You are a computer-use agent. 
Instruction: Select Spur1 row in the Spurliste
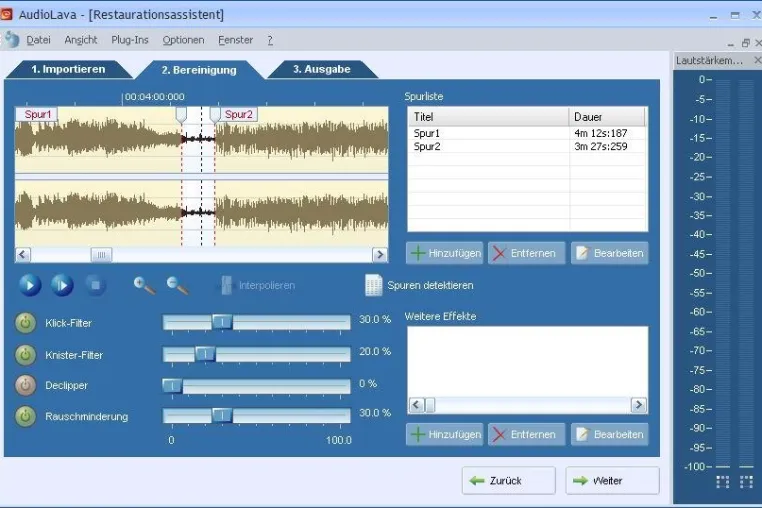click(527, 133)
